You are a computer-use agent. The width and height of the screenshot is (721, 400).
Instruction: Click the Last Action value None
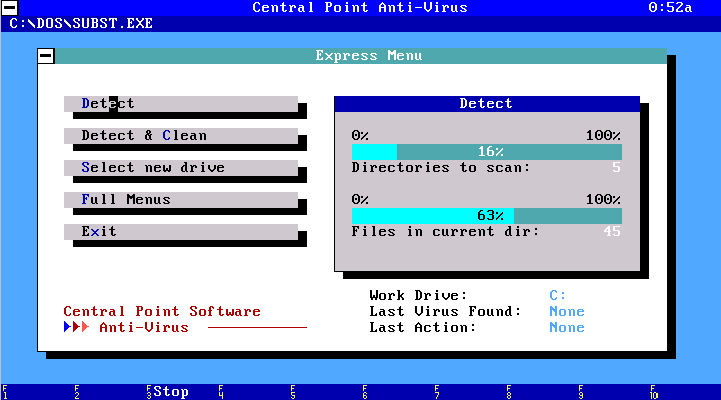(567, 327)
